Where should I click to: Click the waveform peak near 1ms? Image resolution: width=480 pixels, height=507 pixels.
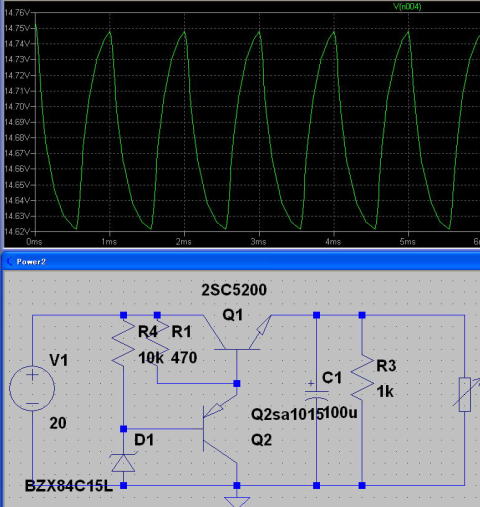coord(110,32)
